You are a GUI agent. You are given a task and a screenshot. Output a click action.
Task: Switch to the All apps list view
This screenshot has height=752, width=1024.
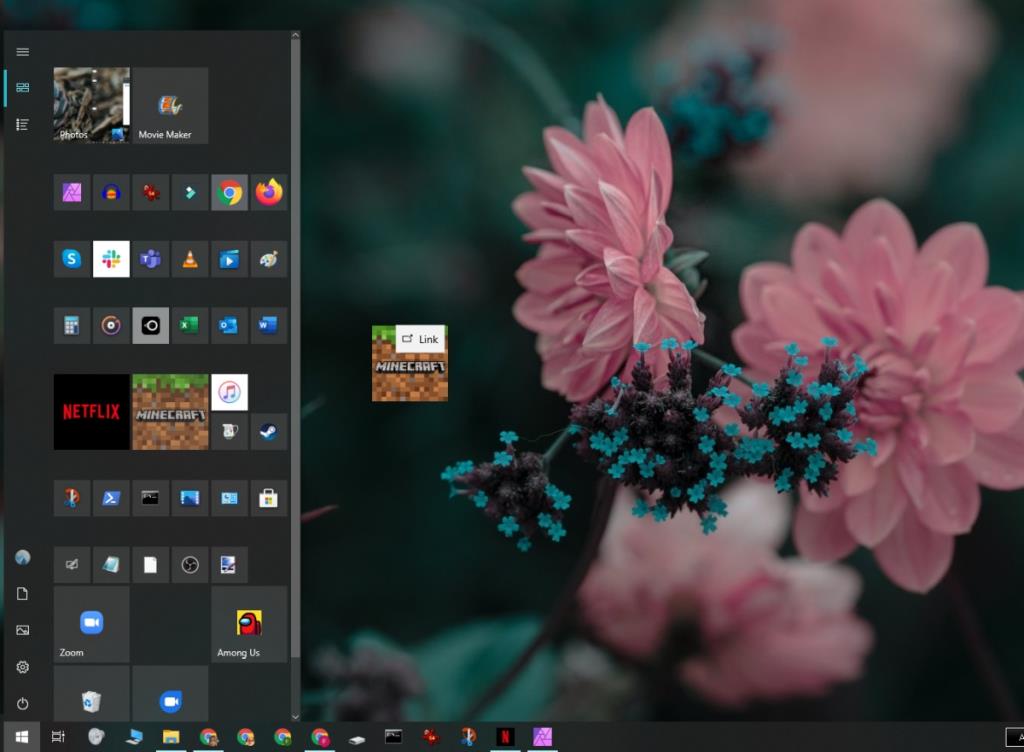pos(22,124)
